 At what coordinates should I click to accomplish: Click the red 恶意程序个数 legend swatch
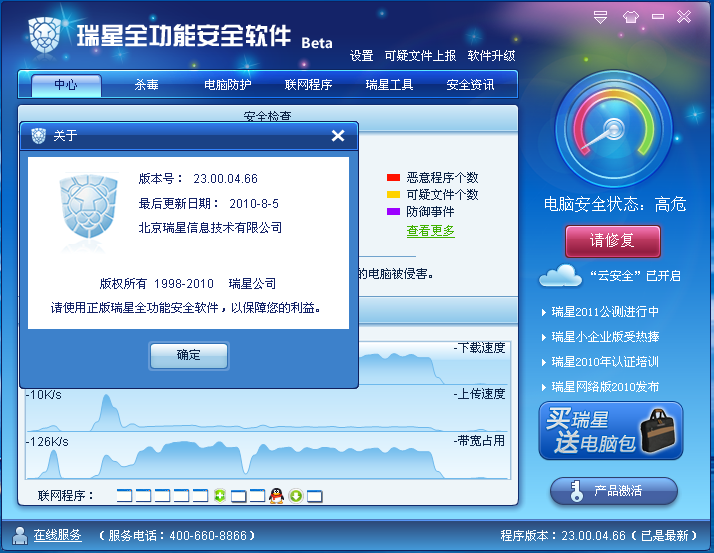(x=393, y=177)
